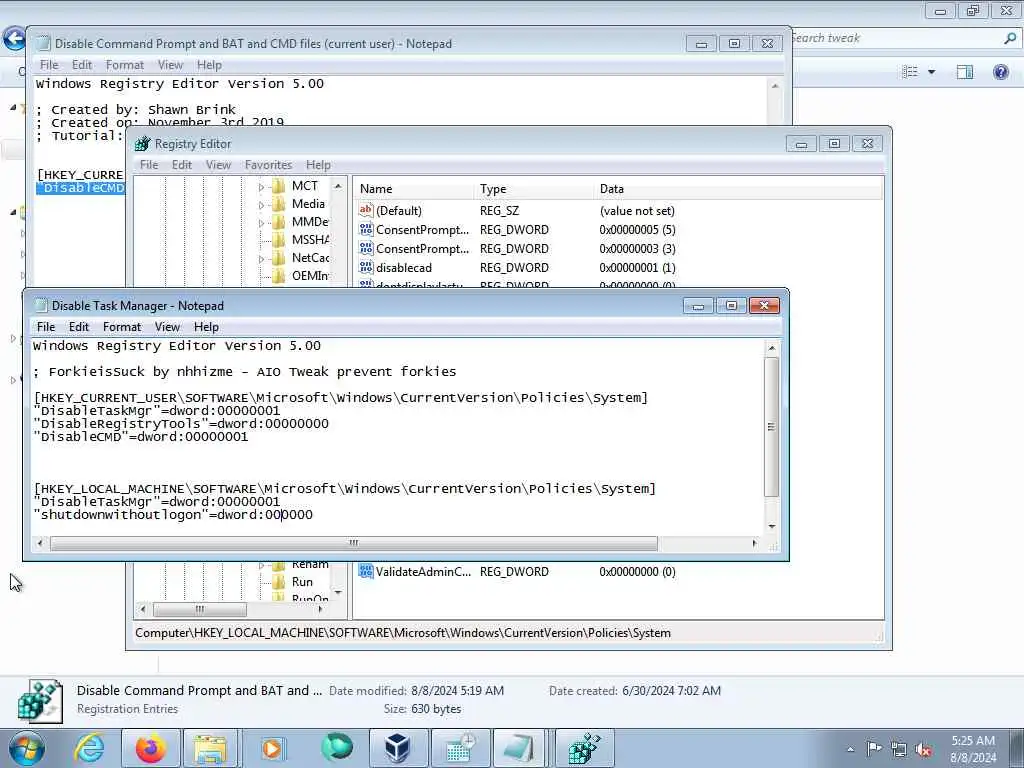Screen dimensions: 1024x768
Task: Expand the MMDe registry key
Action: [261, 223]
